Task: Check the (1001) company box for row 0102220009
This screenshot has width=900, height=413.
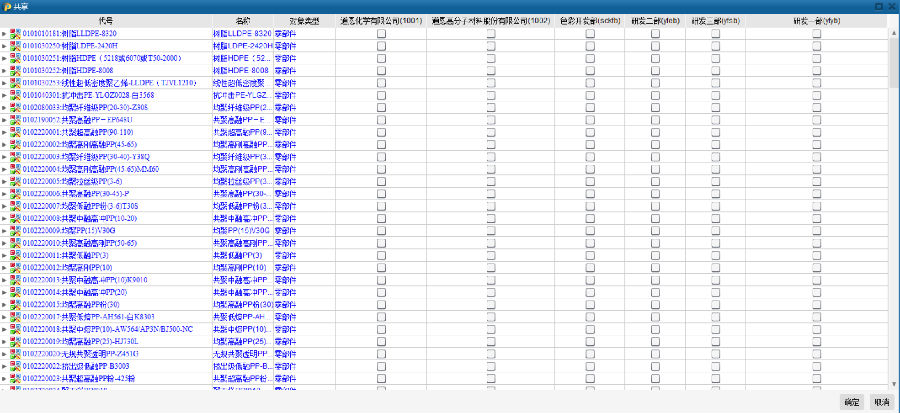Action: coord(381,231)
